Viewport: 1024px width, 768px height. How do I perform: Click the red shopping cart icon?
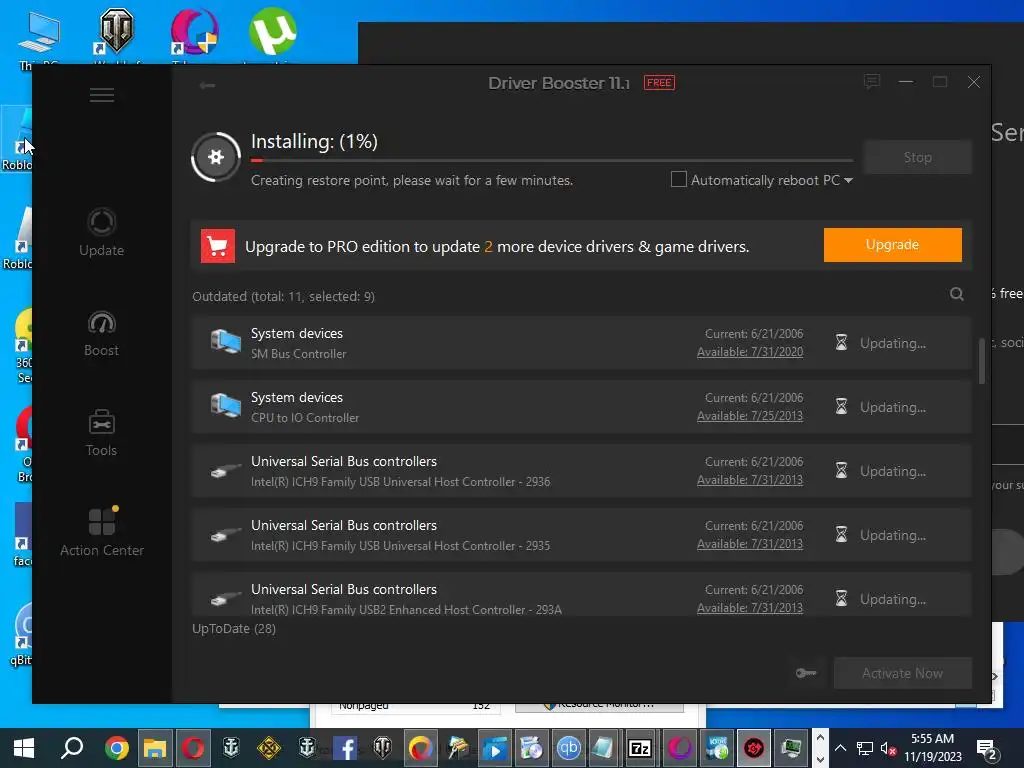217,246
